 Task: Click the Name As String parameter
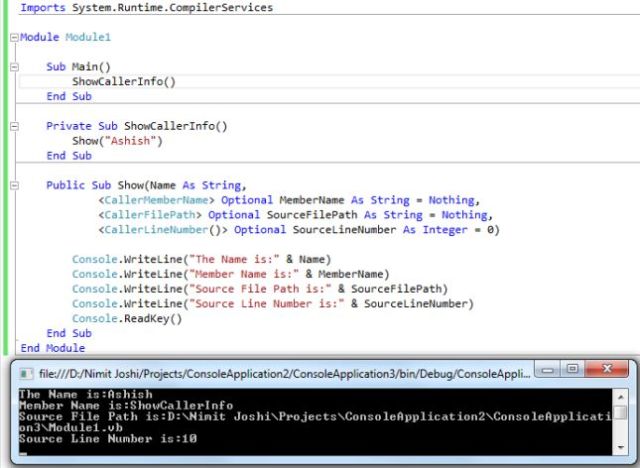point(196,186)
